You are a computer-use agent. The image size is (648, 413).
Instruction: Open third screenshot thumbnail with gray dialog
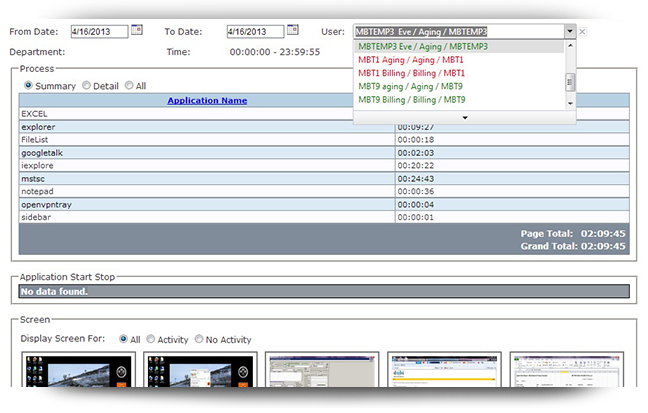(322, 370)
